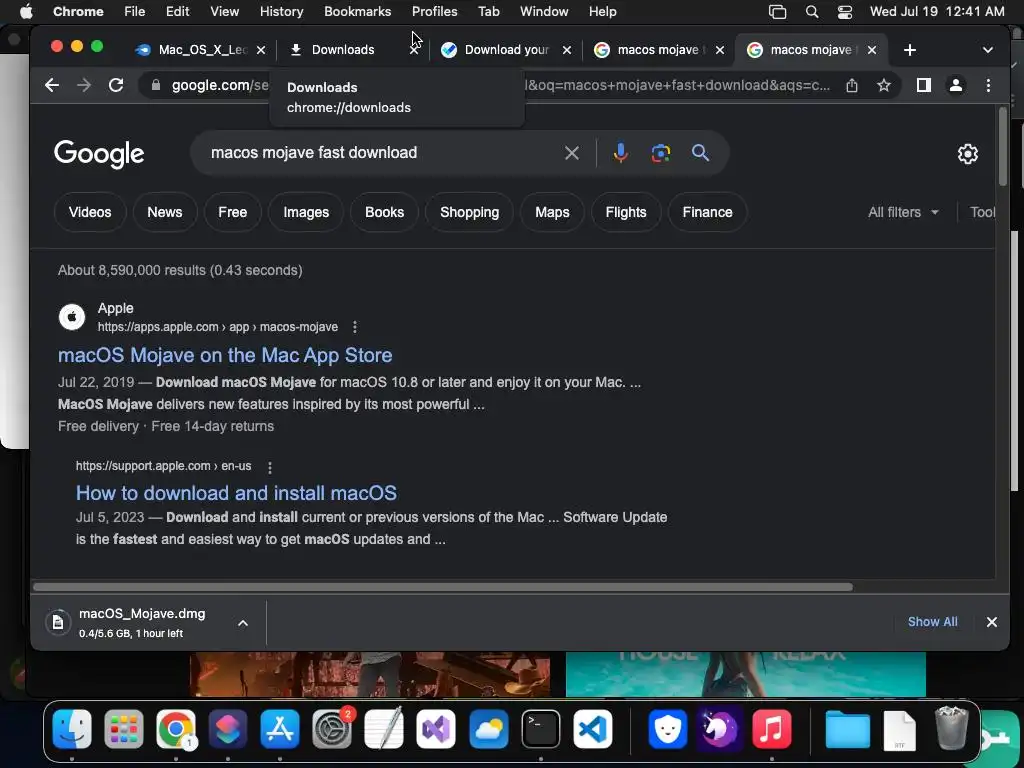Switch to Maps results

point(552,212)
